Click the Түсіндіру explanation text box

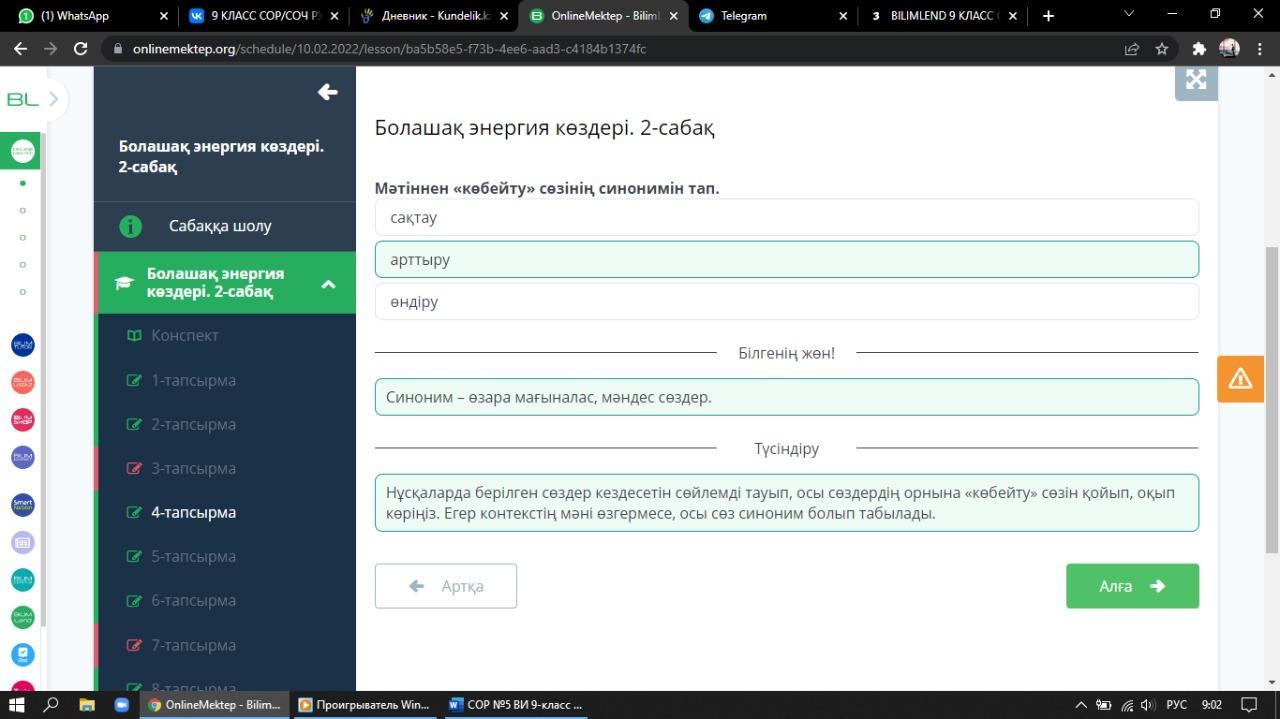(x=786, y=503)
